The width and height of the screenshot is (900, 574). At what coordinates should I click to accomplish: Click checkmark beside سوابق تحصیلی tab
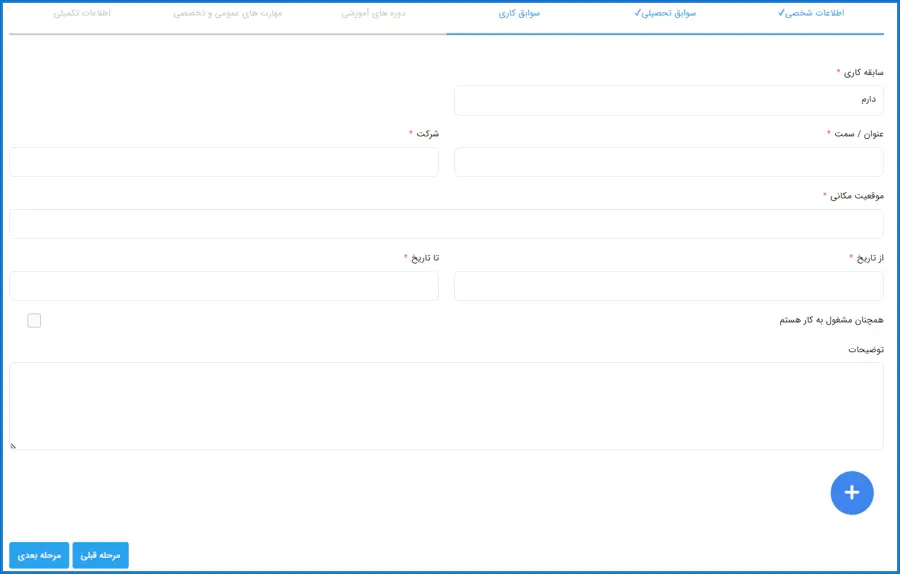(637, 13)
